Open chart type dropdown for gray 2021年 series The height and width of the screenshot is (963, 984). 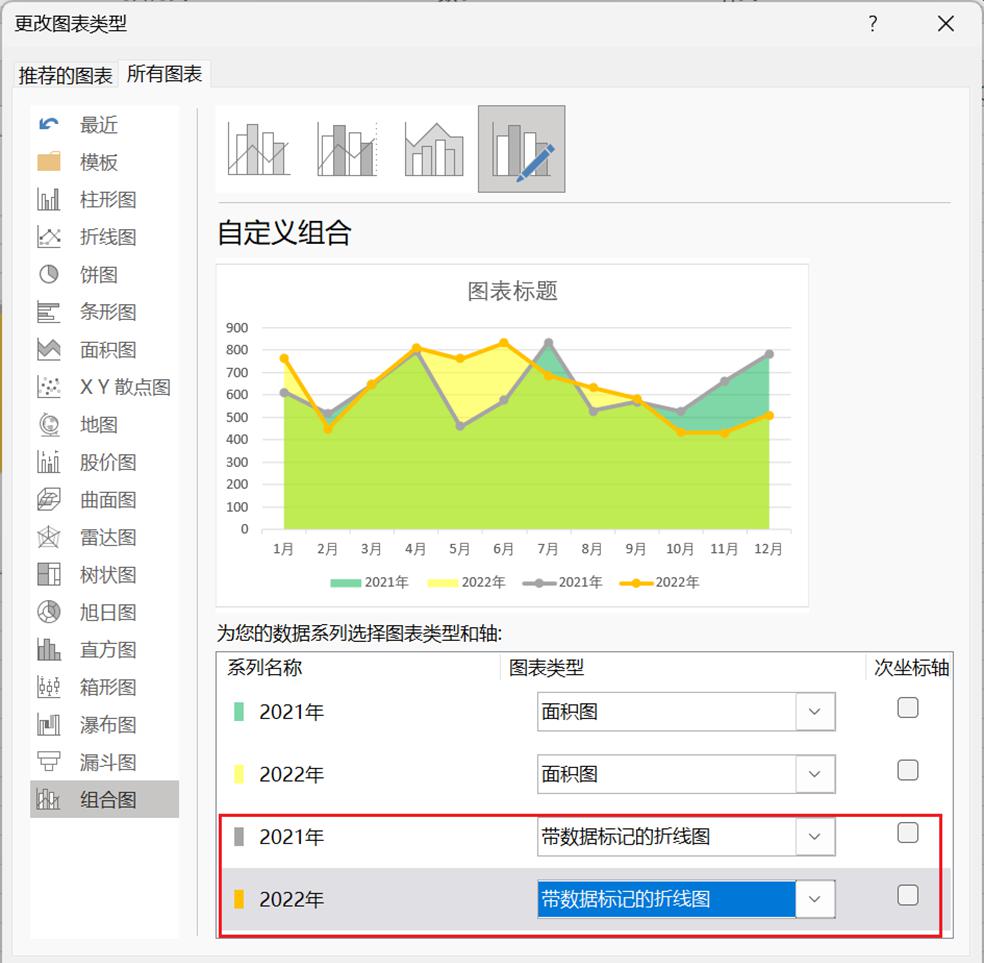[x=815, y=836]
